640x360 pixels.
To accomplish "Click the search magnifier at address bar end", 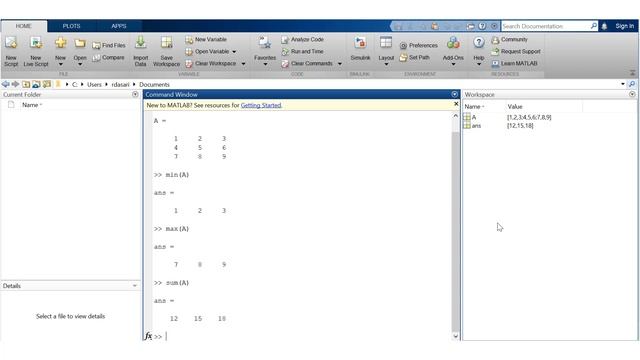I will [x=632, y=84].
